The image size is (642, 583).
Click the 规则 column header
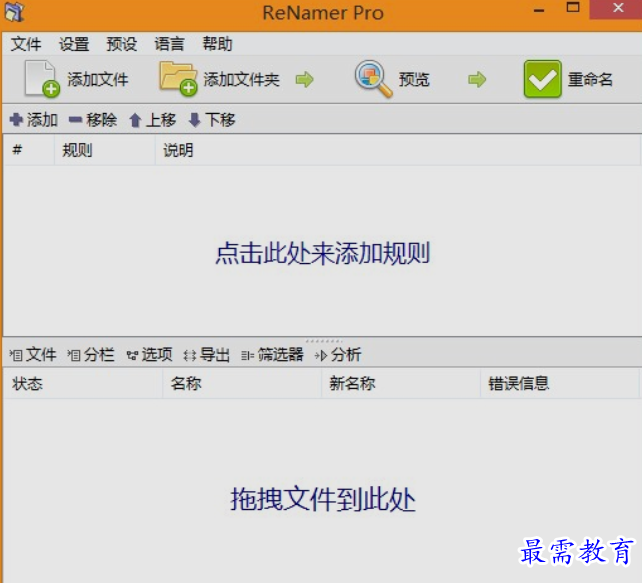coord(105,150)
